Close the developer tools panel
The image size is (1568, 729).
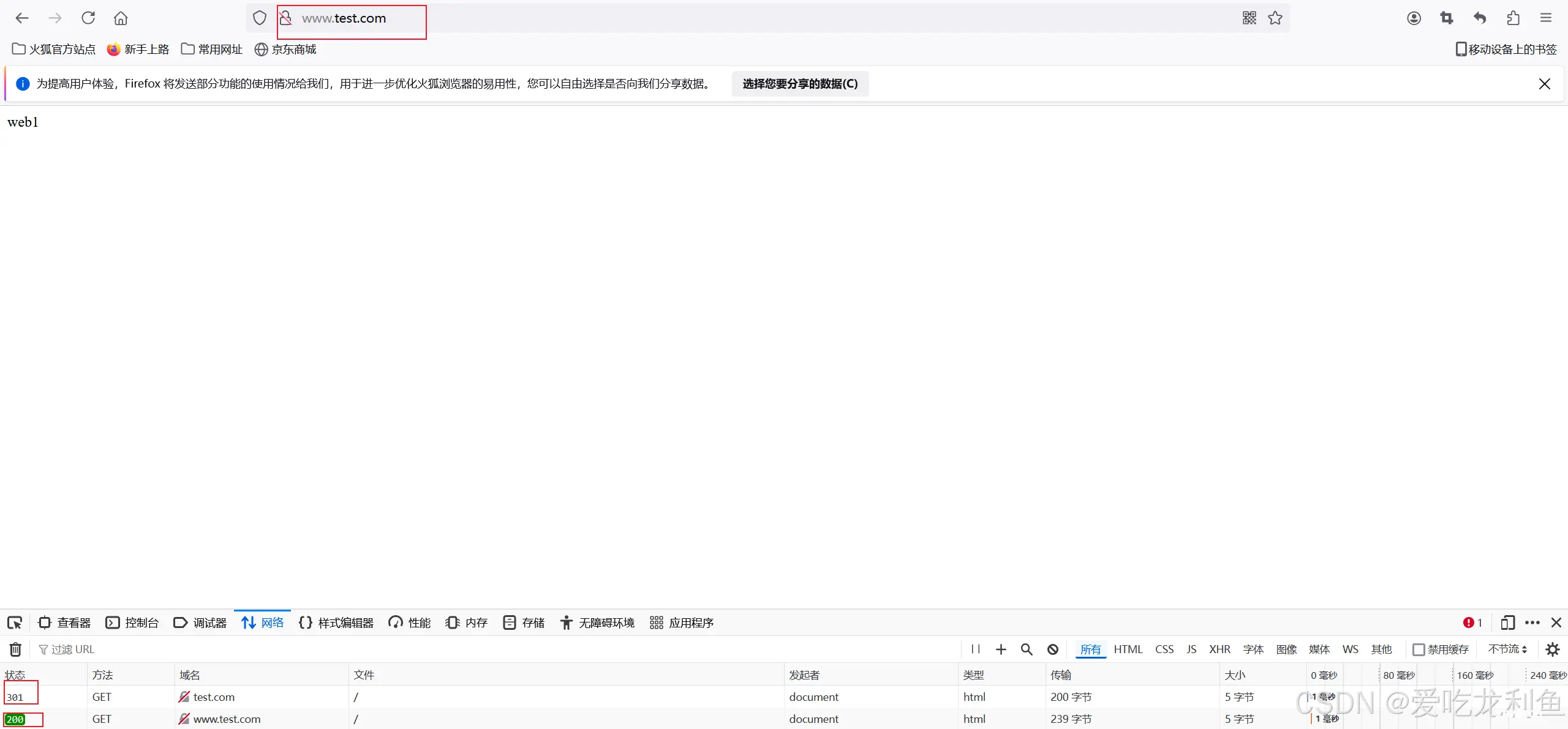point(1556,622)
